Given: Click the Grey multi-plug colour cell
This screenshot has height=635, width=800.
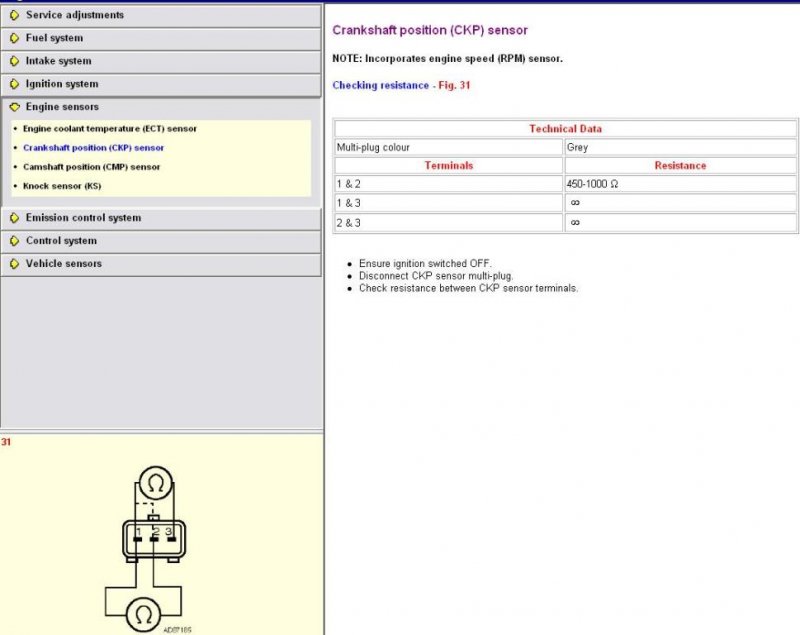Looking at the screenshot, I should coord(680,147).
